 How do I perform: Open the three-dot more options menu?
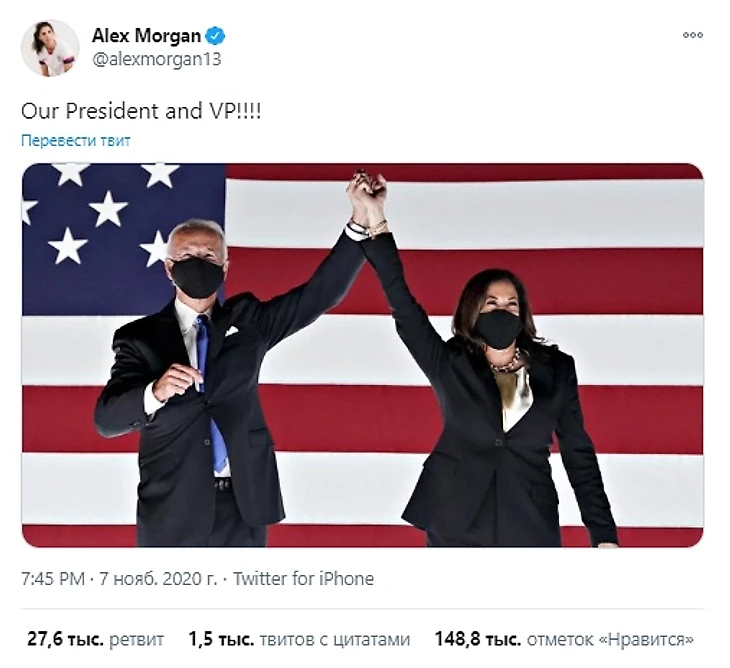coord(692,35)
